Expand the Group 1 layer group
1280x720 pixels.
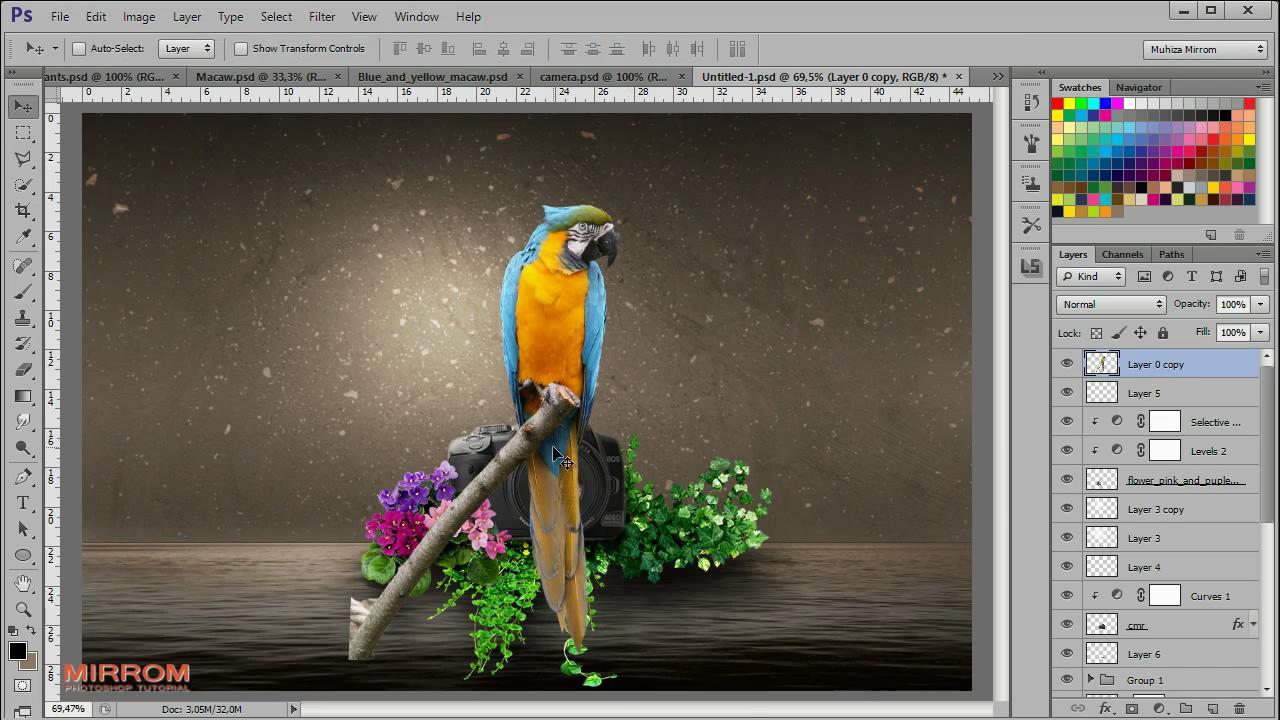click(x=1091, y=680)
